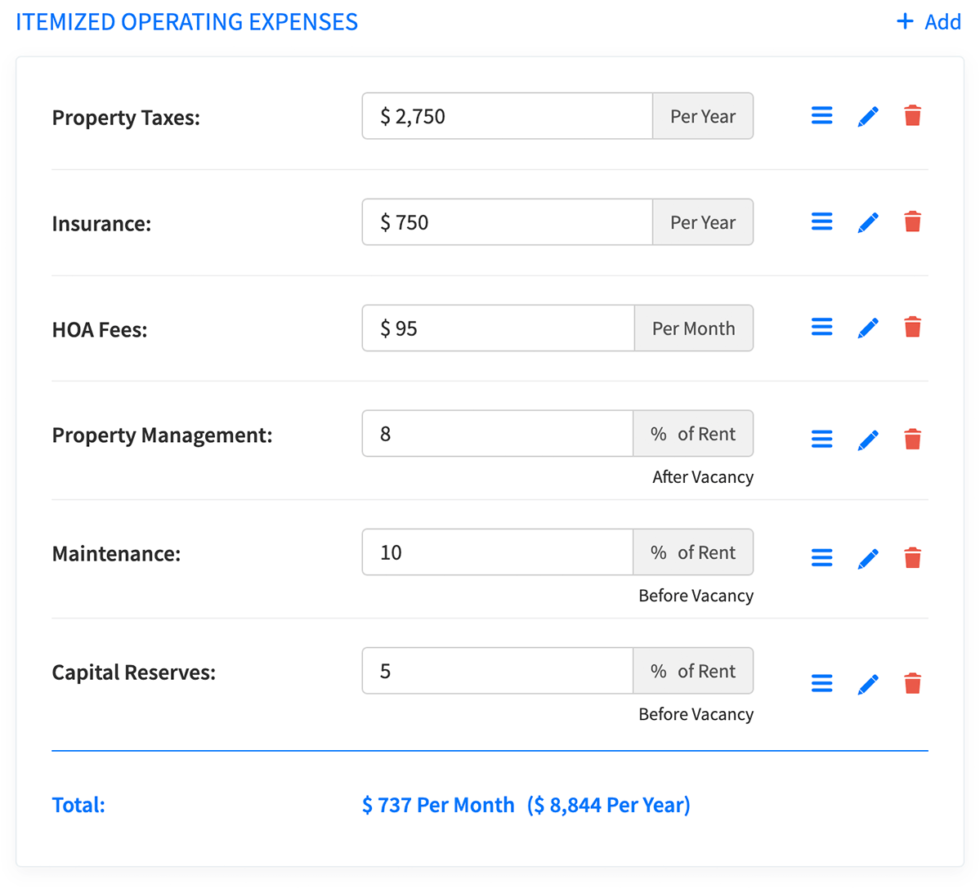The image size is (980, 889).
Task: Add a new operating expense
Action: click(x=928, y=21)
